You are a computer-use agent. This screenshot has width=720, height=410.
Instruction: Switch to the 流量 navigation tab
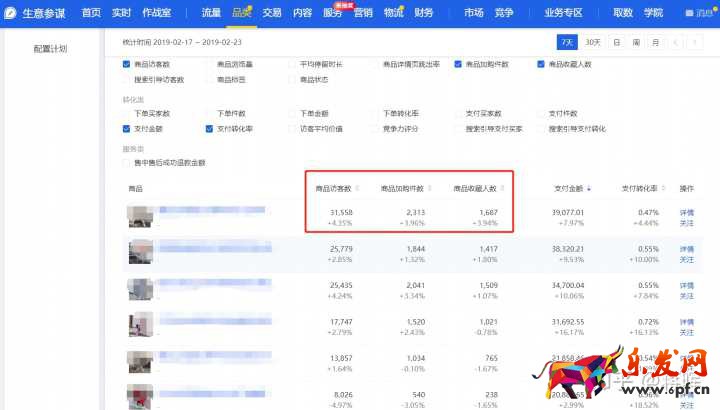point(211,13)
